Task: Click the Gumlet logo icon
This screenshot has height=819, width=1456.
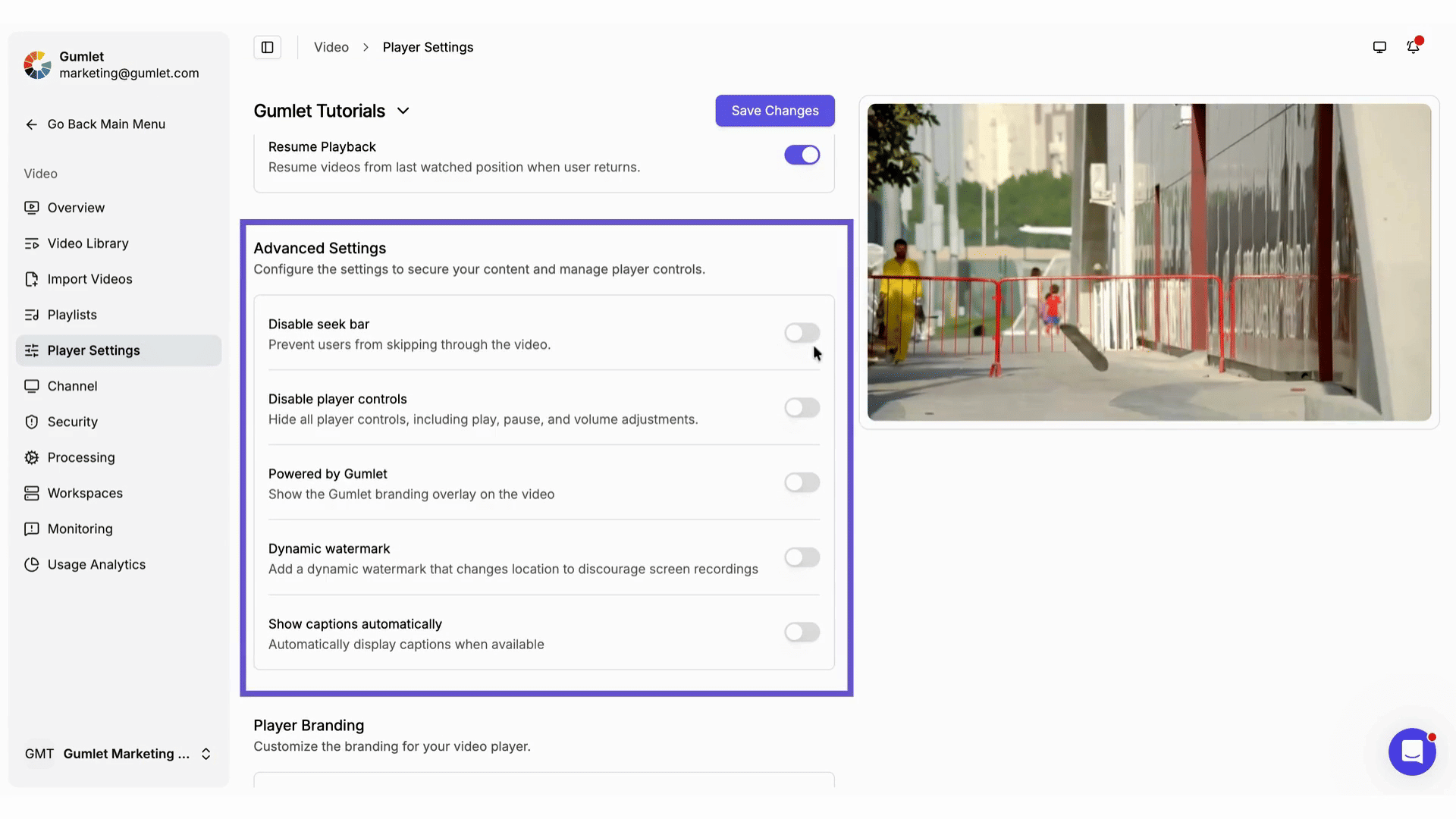Action: coord(37,65)
